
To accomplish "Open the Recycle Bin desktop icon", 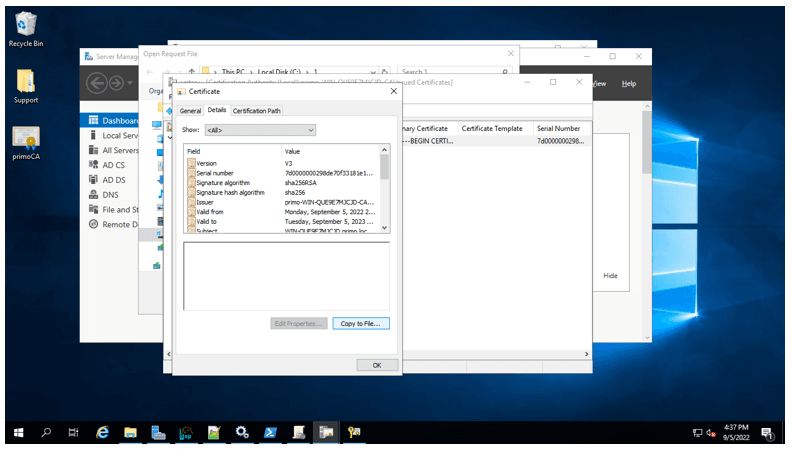I will point(24,27).
